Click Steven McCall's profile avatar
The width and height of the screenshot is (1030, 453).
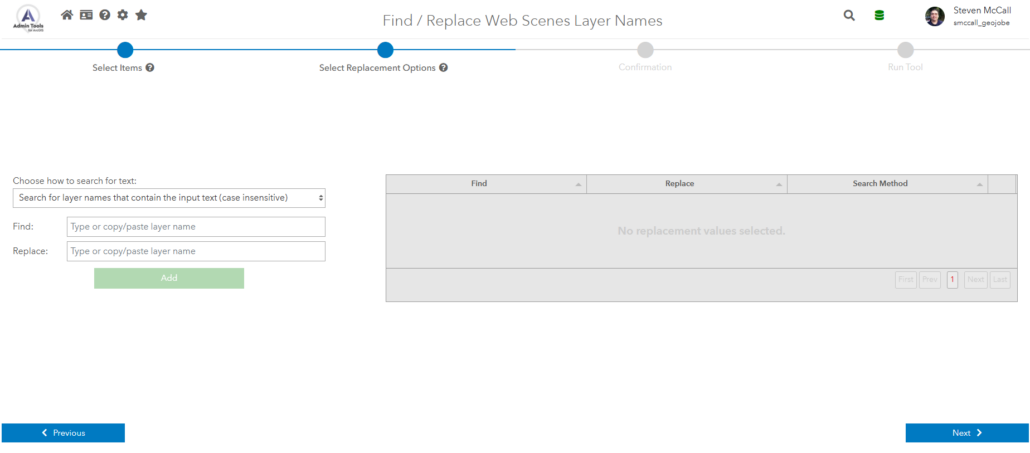(x=934, y=16)
